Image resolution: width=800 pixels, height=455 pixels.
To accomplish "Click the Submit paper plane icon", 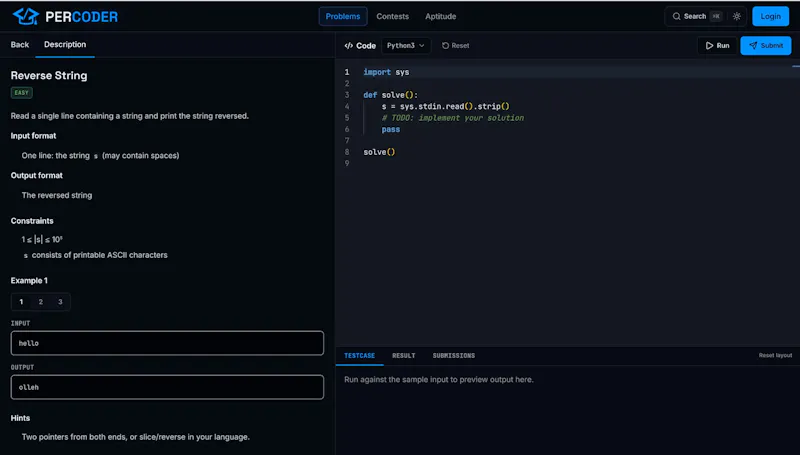I will [753, 45].
